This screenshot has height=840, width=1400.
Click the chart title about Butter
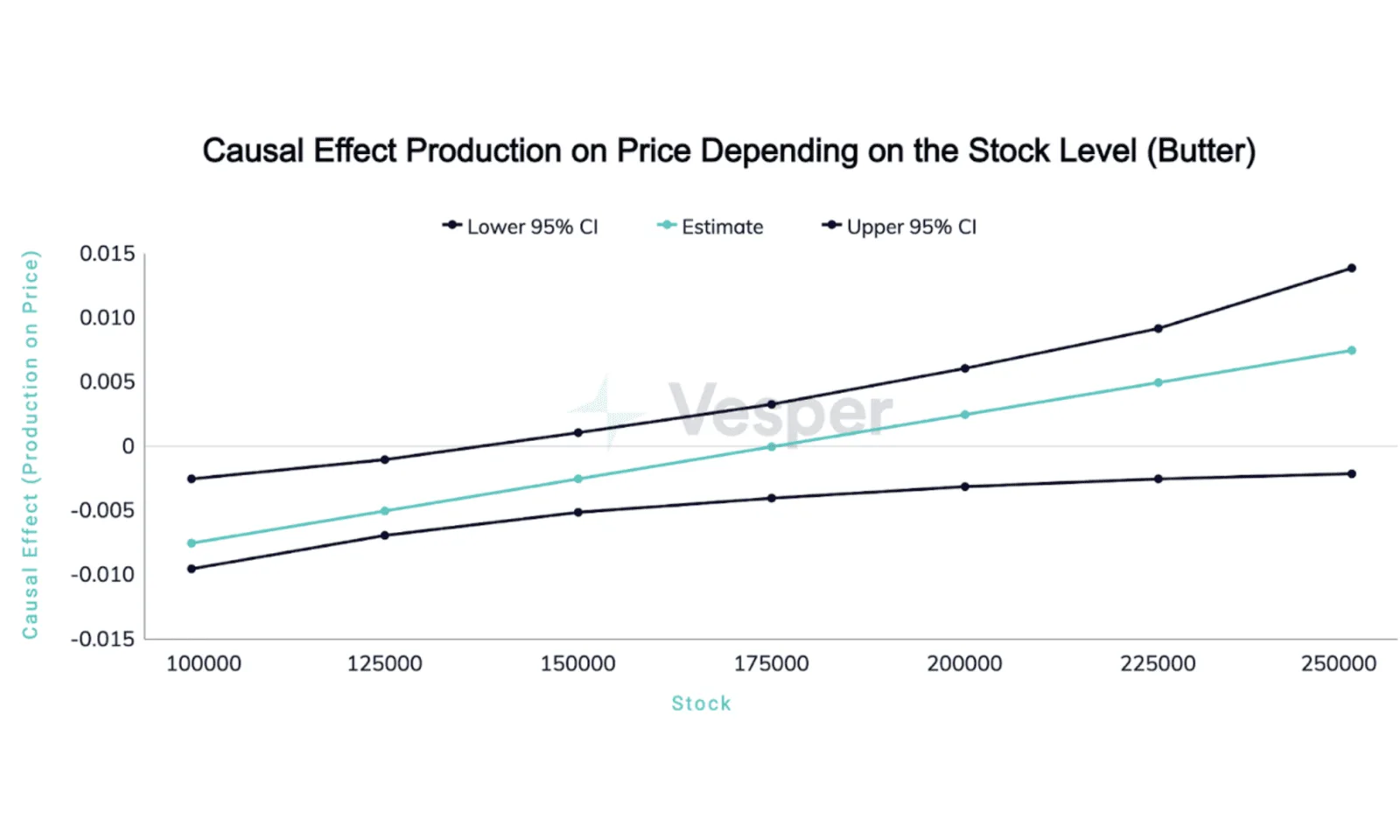[x=729, y=150]
